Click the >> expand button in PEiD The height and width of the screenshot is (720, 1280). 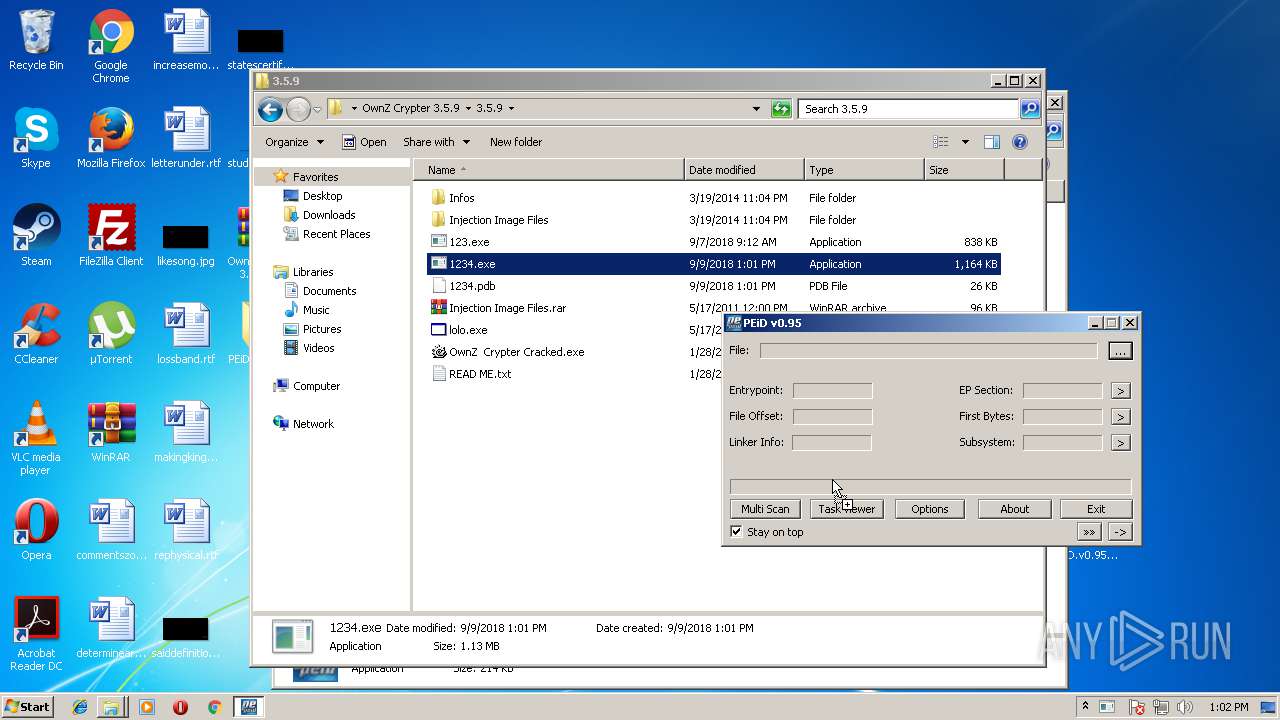pyautogui.click(x=1089, y=532)
